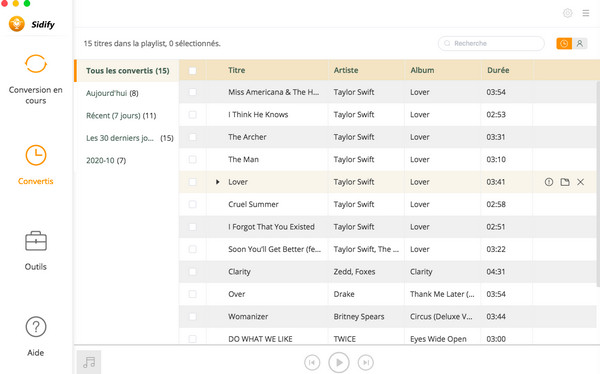Select the 2020-10 (7) filter
Image resolution: width=600 pixels, height=374 pixels.
(x=106, y=160)
